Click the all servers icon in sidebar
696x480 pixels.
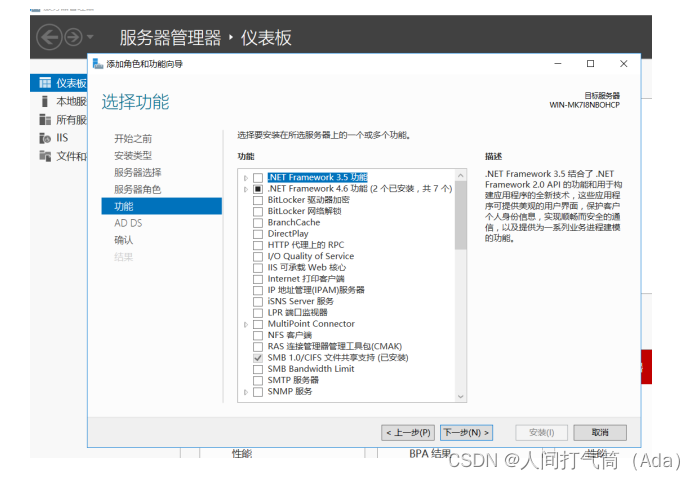point(44,119)
